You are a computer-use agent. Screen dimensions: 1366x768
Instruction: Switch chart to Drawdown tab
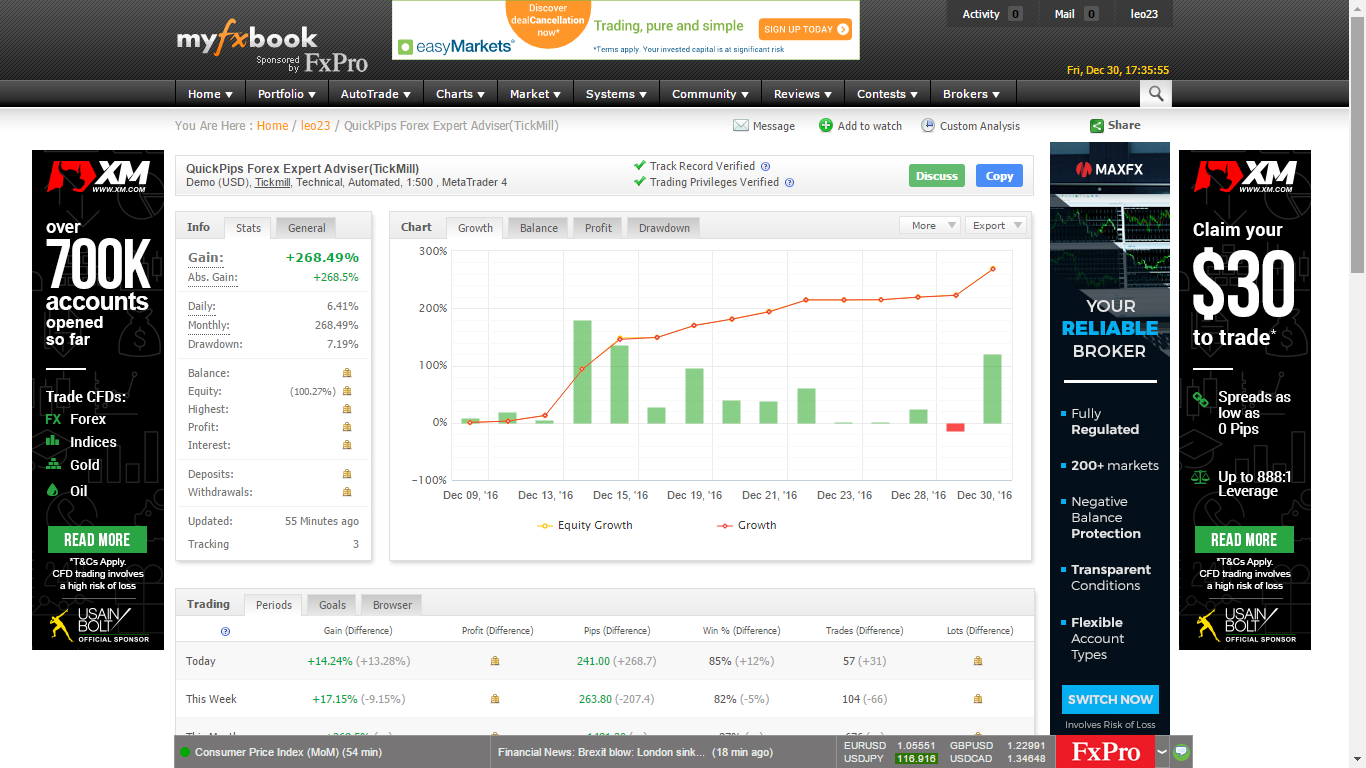click(664, 228)
